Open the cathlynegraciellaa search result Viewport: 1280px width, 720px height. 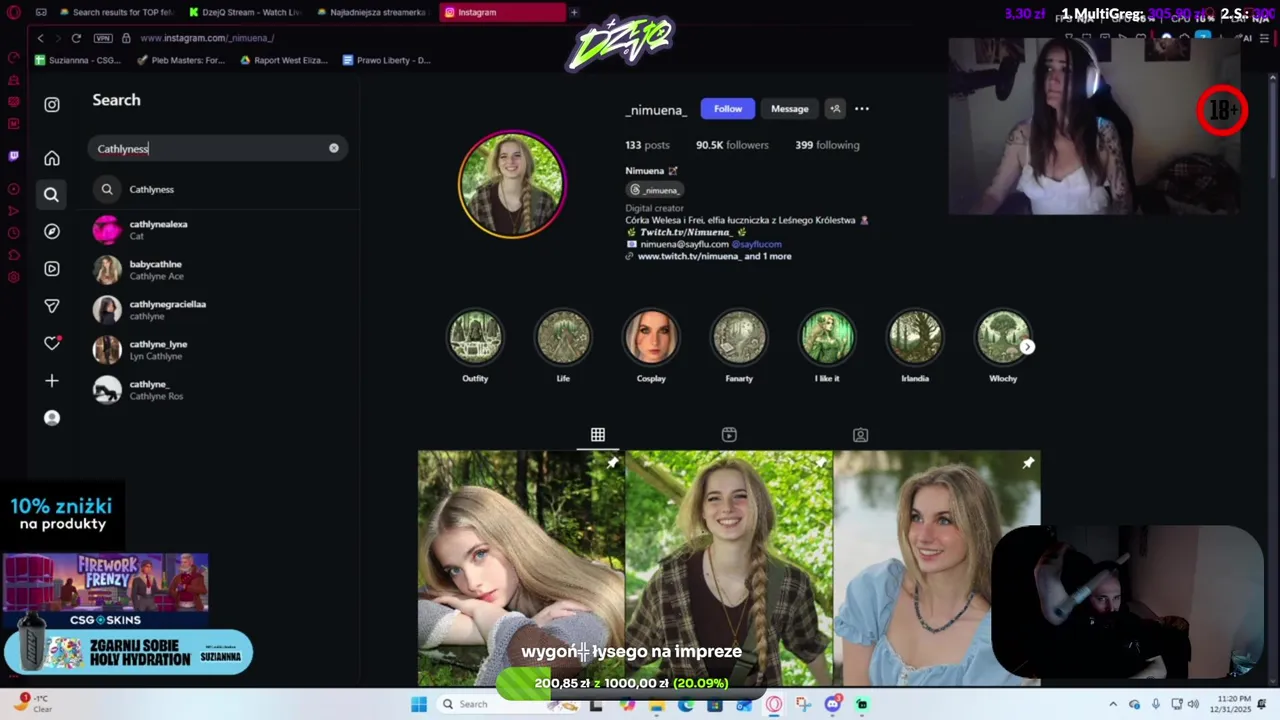(218, 310)
